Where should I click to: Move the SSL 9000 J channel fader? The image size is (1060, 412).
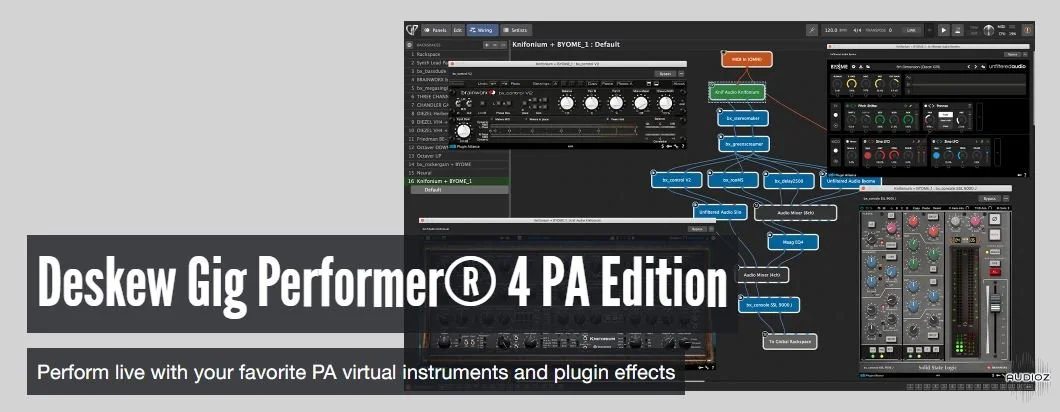[996, 303]
